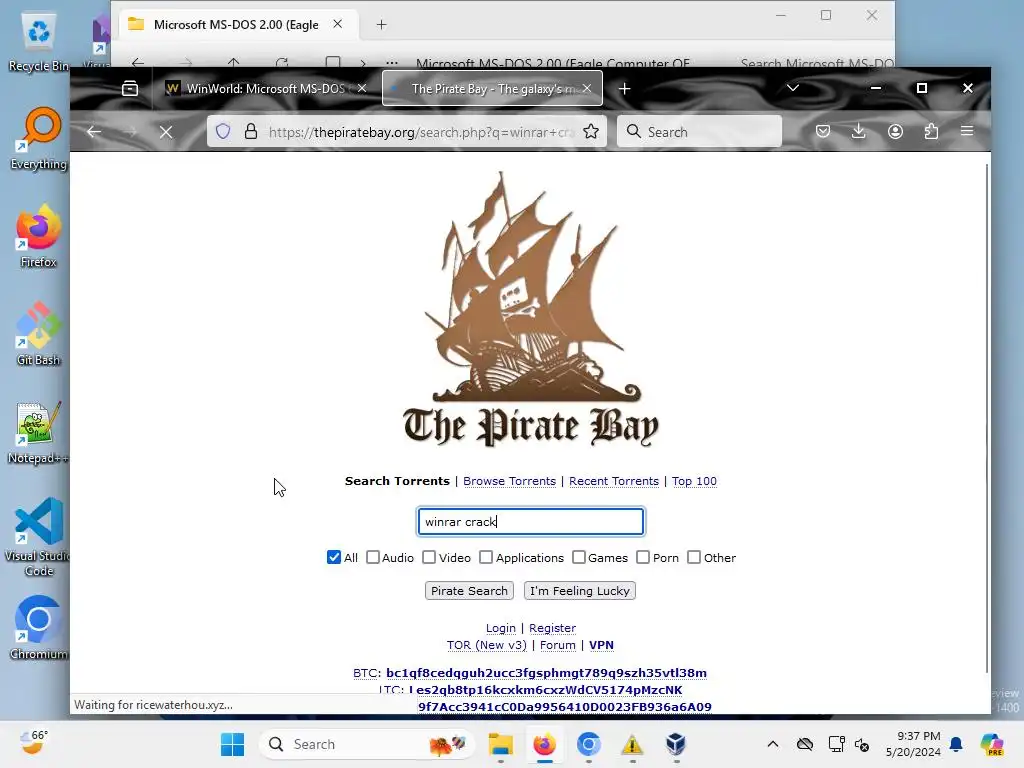The width and height of the screenshot is (1024, 768).
Task: Open Firefox account icon
Action: [895, 131]
